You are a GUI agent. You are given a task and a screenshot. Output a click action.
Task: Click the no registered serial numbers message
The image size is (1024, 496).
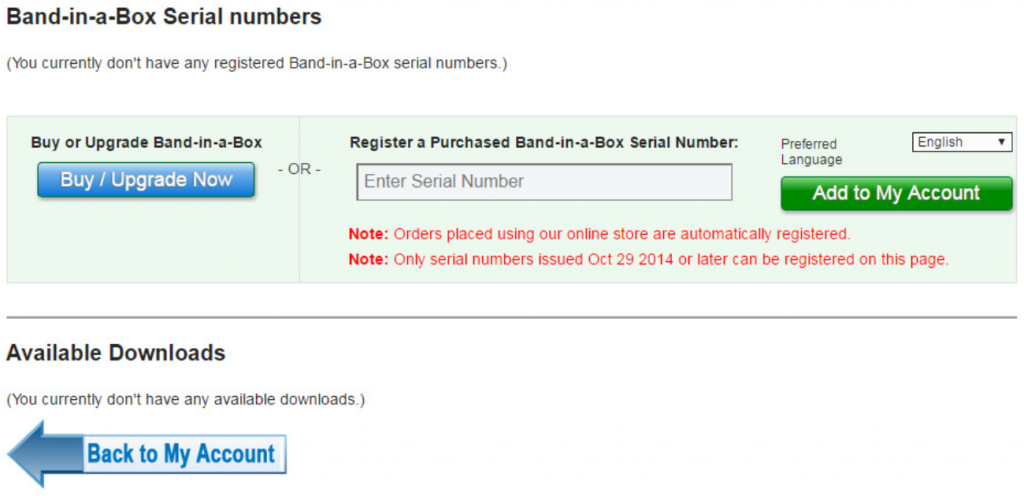pyautogui.click(x=257, y=64)
